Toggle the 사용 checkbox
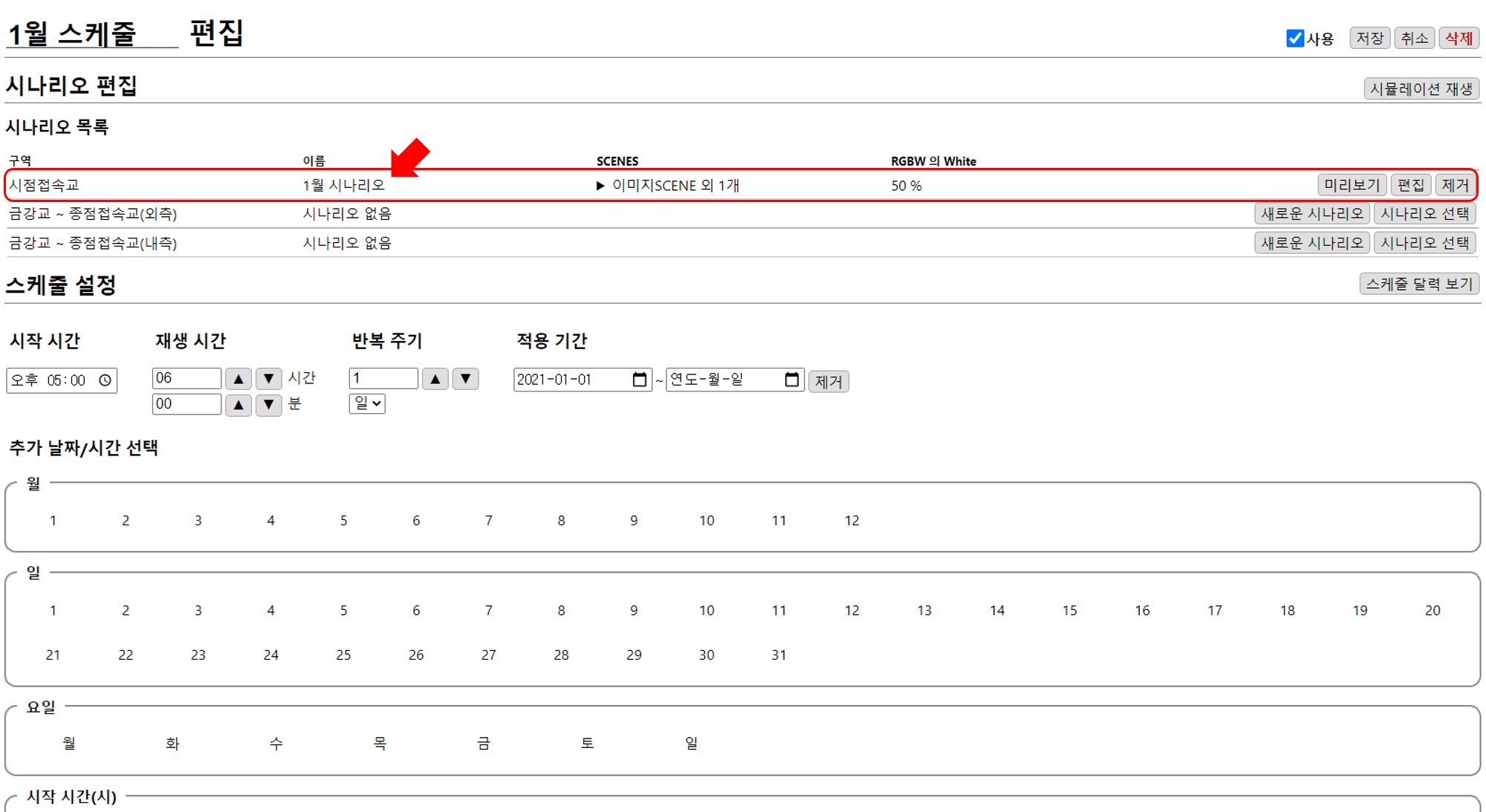 [1295, 38]
